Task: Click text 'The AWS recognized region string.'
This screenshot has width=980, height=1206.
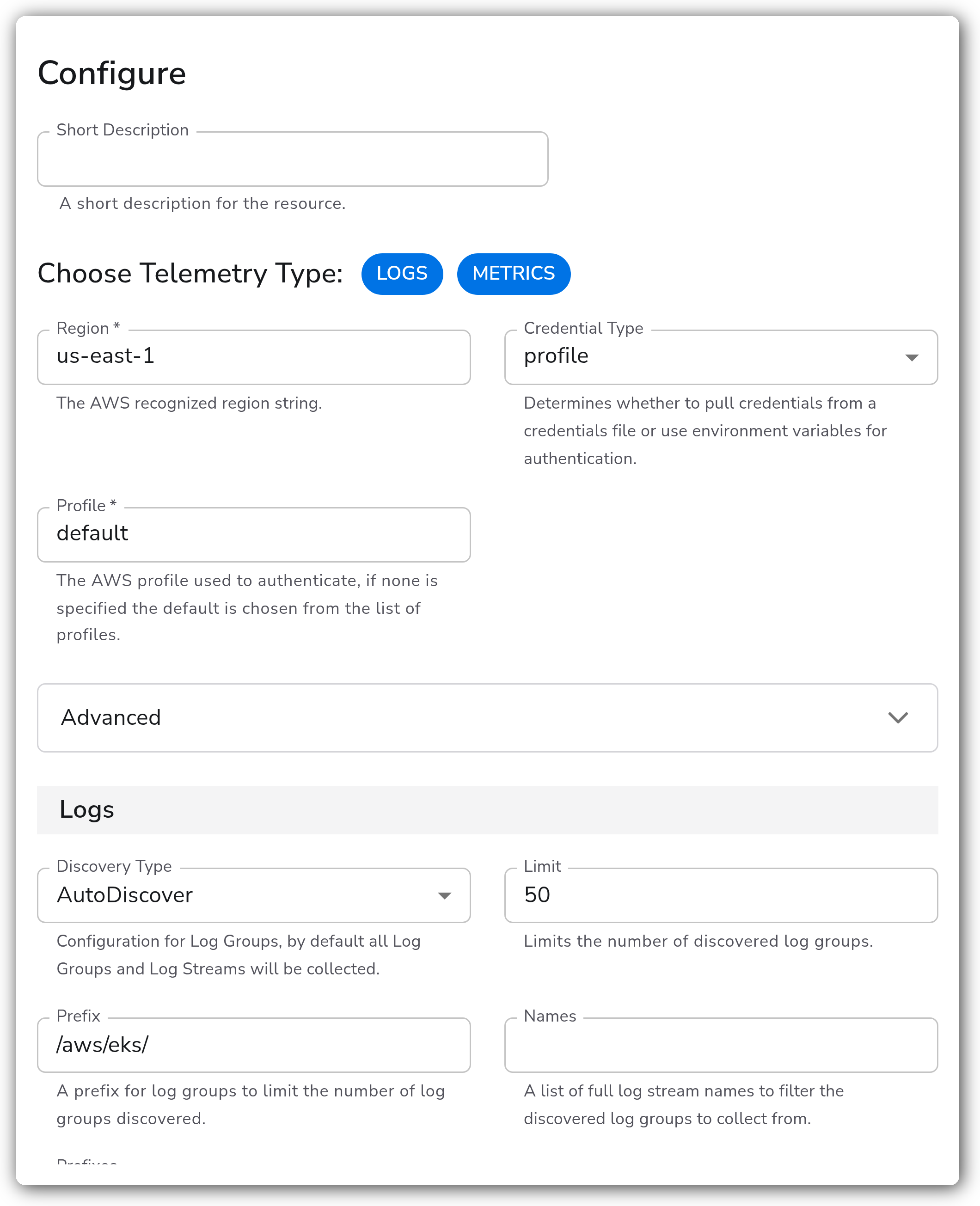Action: [x=189, y=403]
